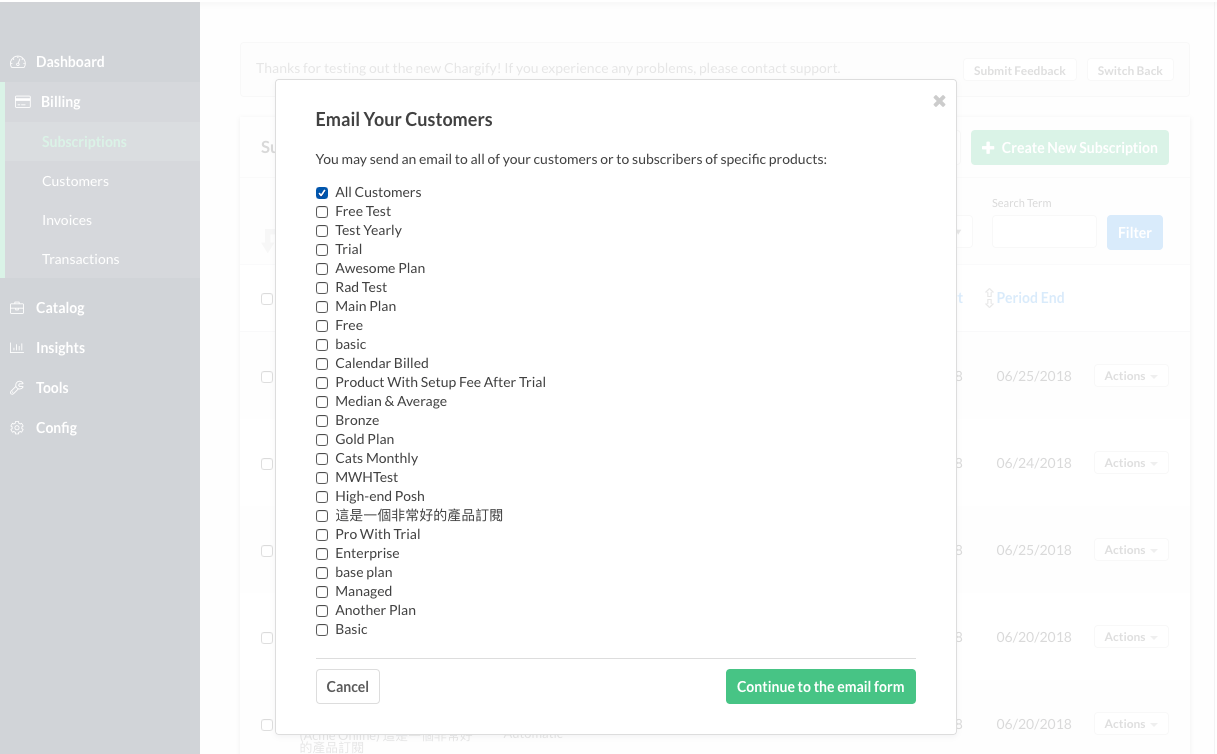Click the Tools wrench icon
Screen dimensions: 1217x754
click(18, 388)
